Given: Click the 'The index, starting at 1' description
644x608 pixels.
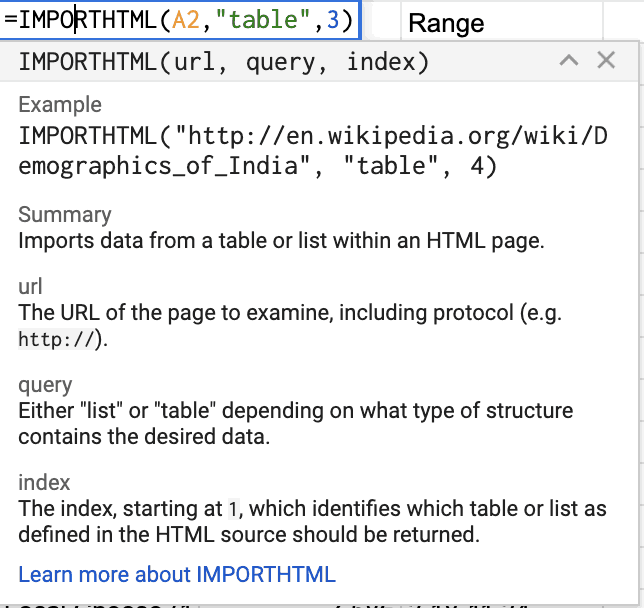Looking at the screenshot, I should (312, 521).
